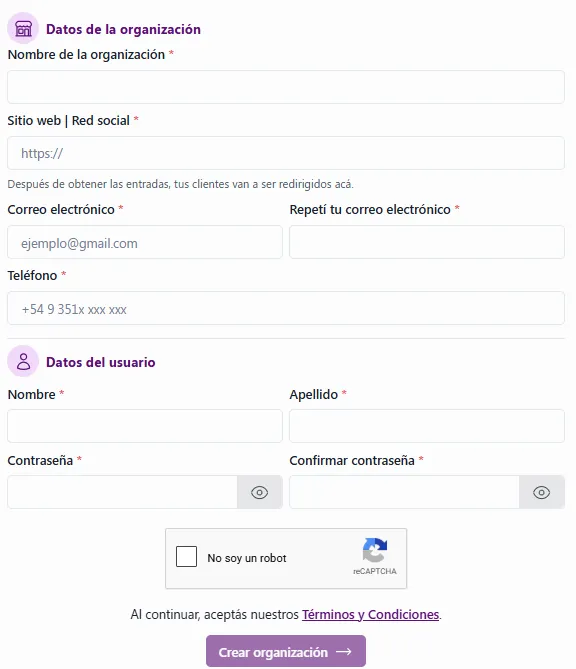Focus the Nombre de la organización field
Screen dimensions: 576x669
click(286, 87)
